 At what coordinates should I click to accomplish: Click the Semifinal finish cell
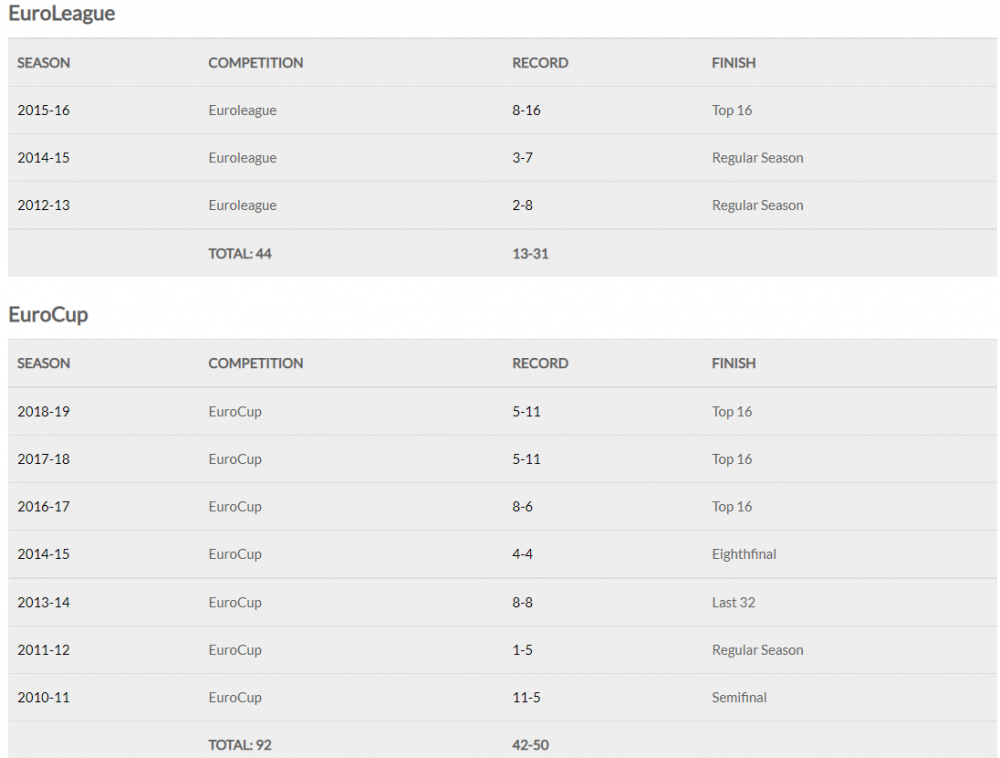[x=739, y=698]
